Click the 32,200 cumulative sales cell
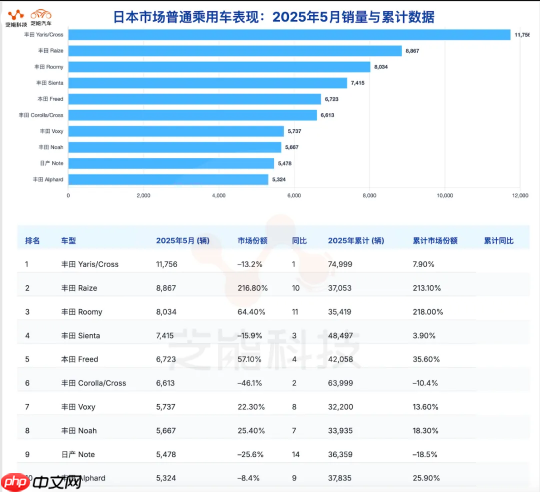The image size is (540, 492). (x=341, y=407)
